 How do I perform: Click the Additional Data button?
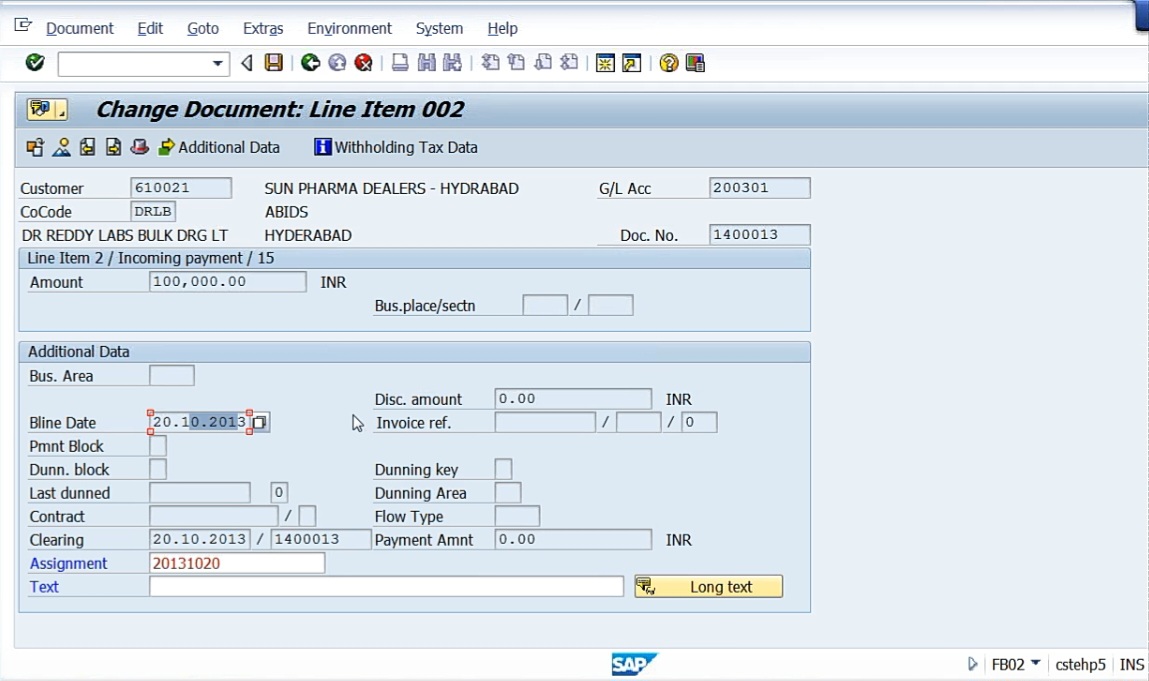coord(219,147)
